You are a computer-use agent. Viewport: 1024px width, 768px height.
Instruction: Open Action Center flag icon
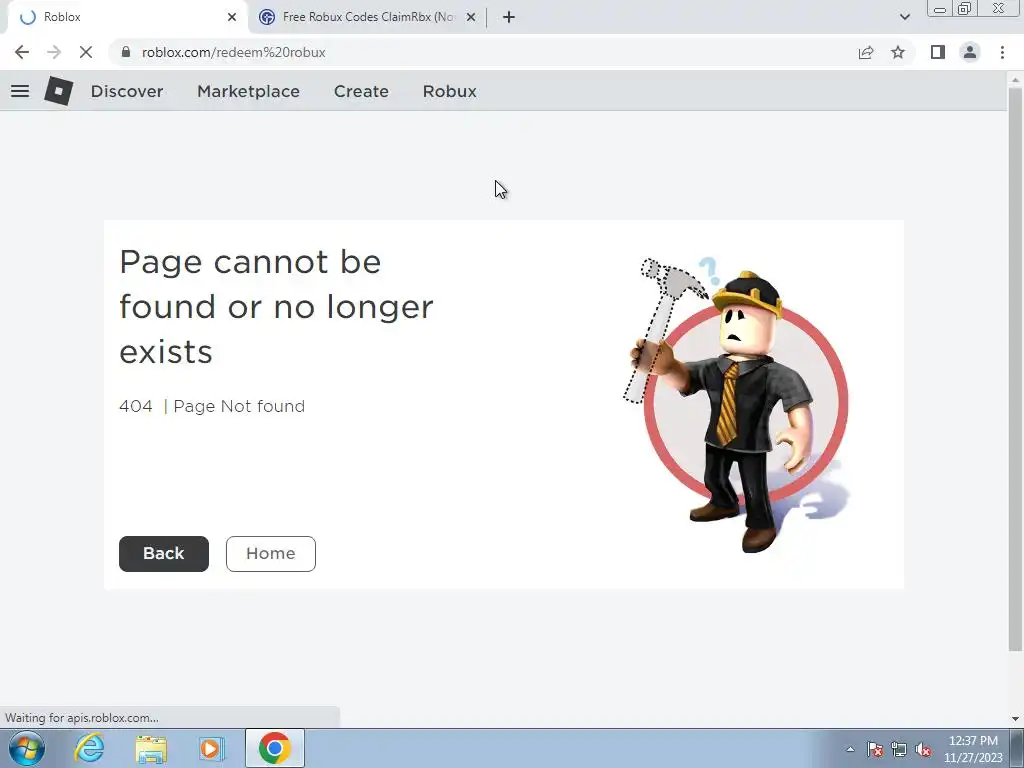(874, 749)
